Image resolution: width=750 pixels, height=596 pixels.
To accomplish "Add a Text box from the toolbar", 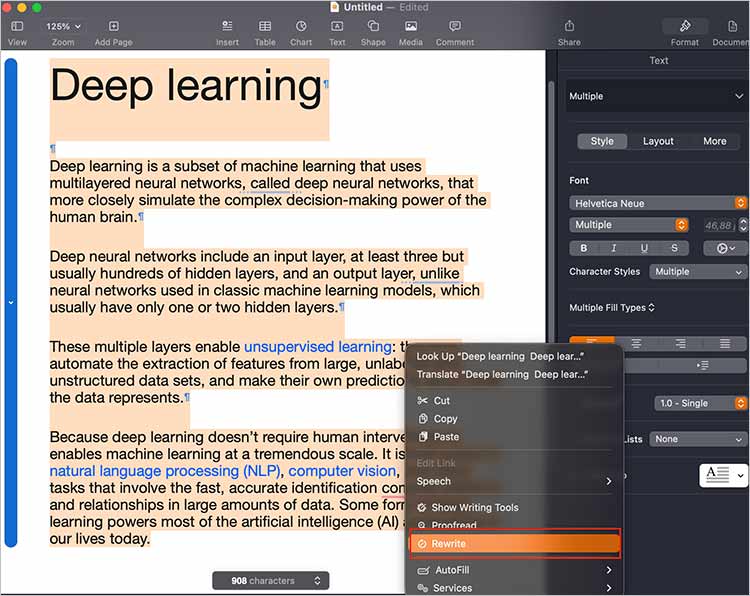I will pos(337,26).
